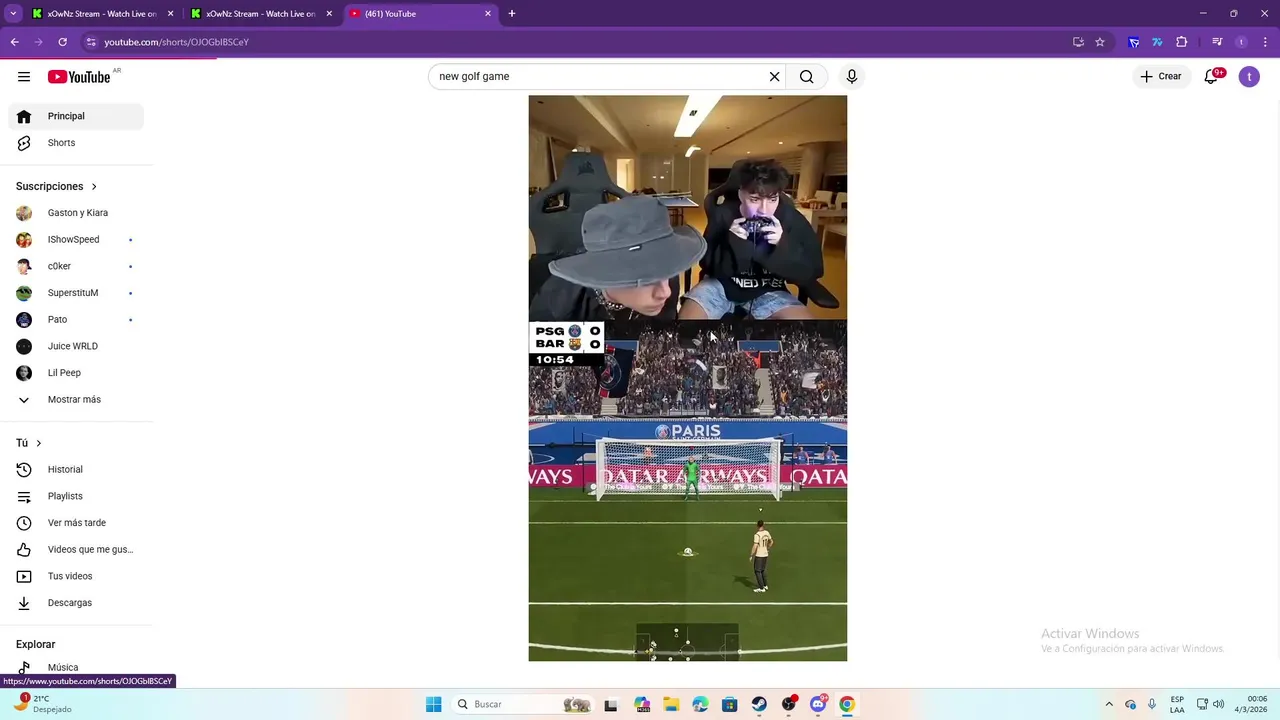Reload the current page
Image resolution: width=1280 pixels, height=720 pixels.
click(x=63, y=42)
